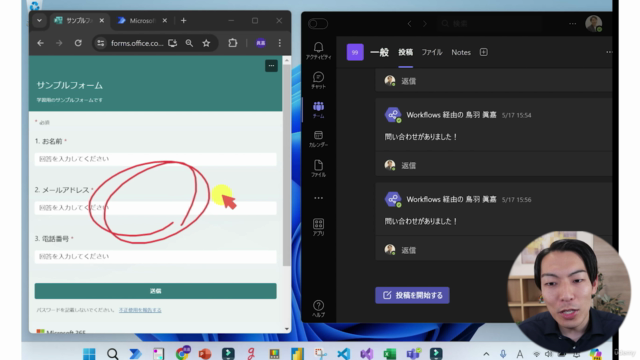
Task: Open the Chrome profile avatar
Action: 261,43
